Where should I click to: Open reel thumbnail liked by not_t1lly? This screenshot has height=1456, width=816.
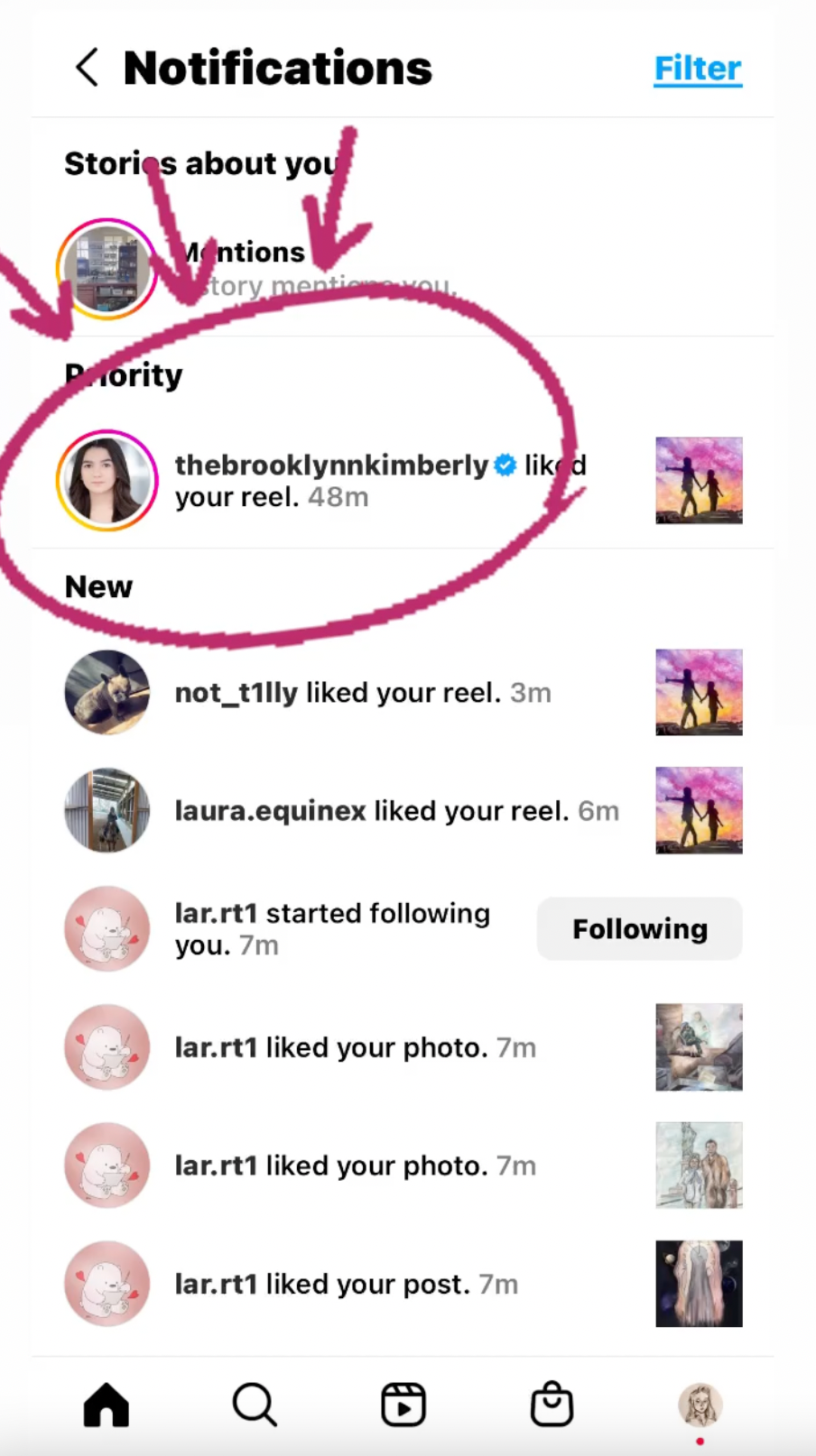tap(699, 692)
